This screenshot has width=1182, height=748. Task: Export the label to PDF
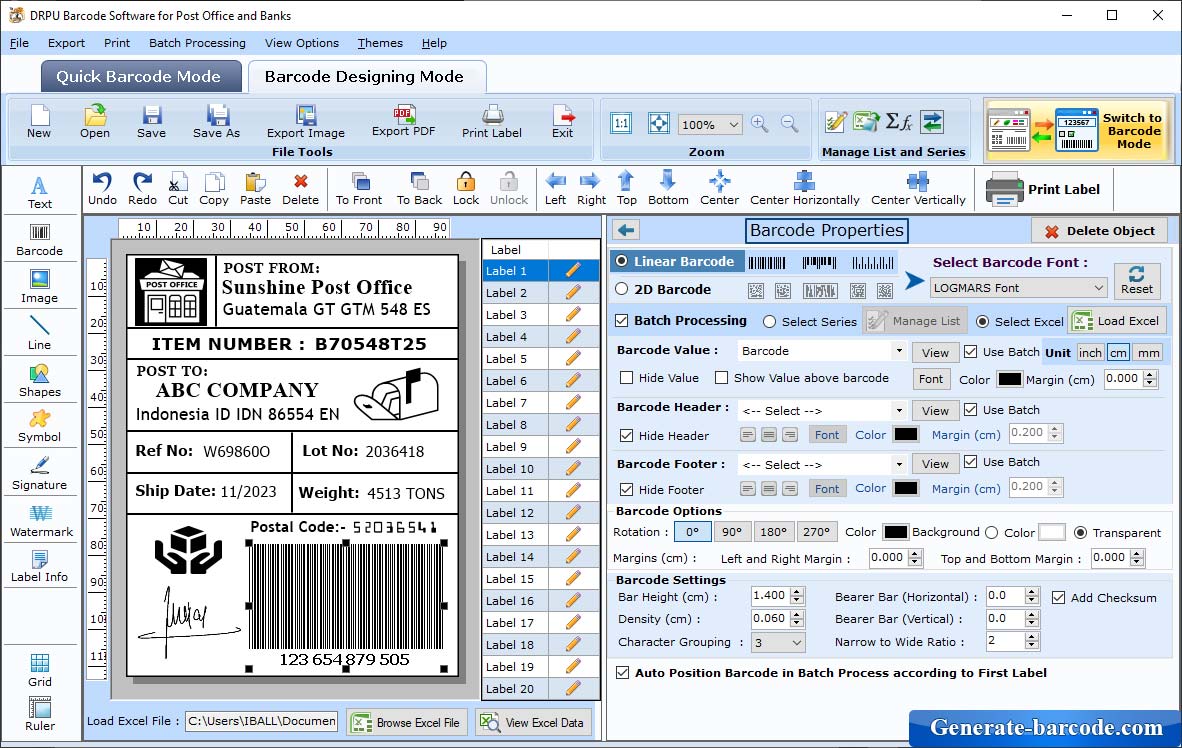403,122
